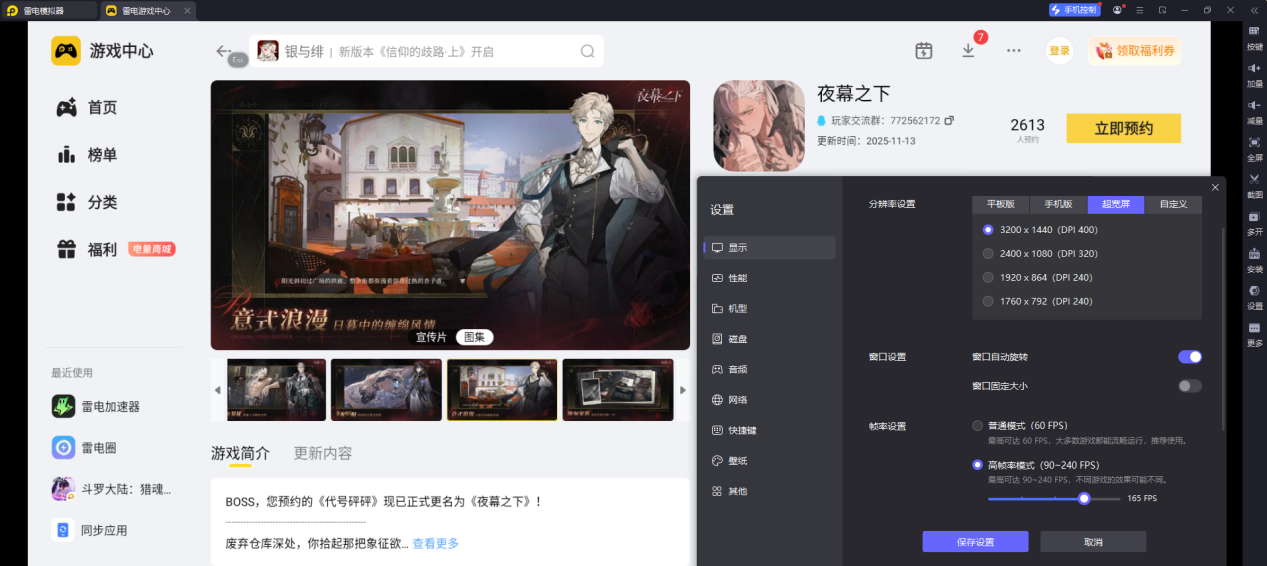
Task: Open the 榜单 rankings icon
Action: point(67,154)
